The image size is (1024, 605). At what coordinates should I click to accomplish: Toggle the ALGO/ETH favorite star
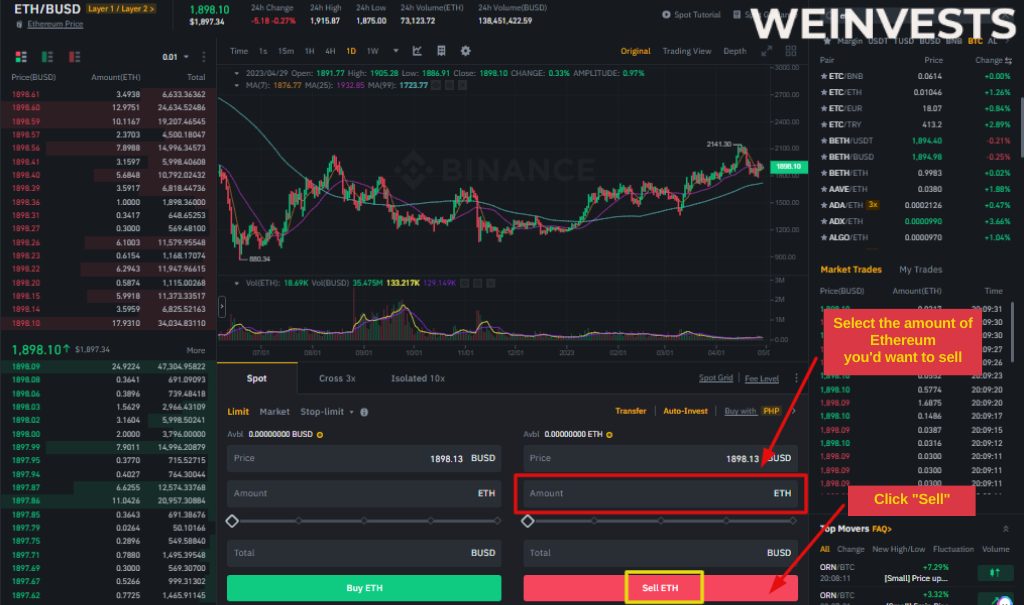click(824, 238)
